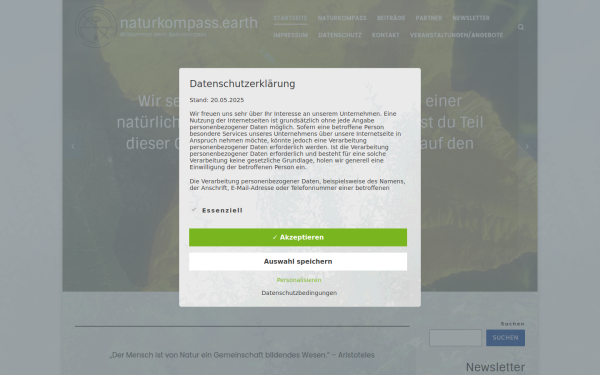The image size is (600, 375).
Task: Open the Kontakt menu item
Action: [x=386, y=35]
